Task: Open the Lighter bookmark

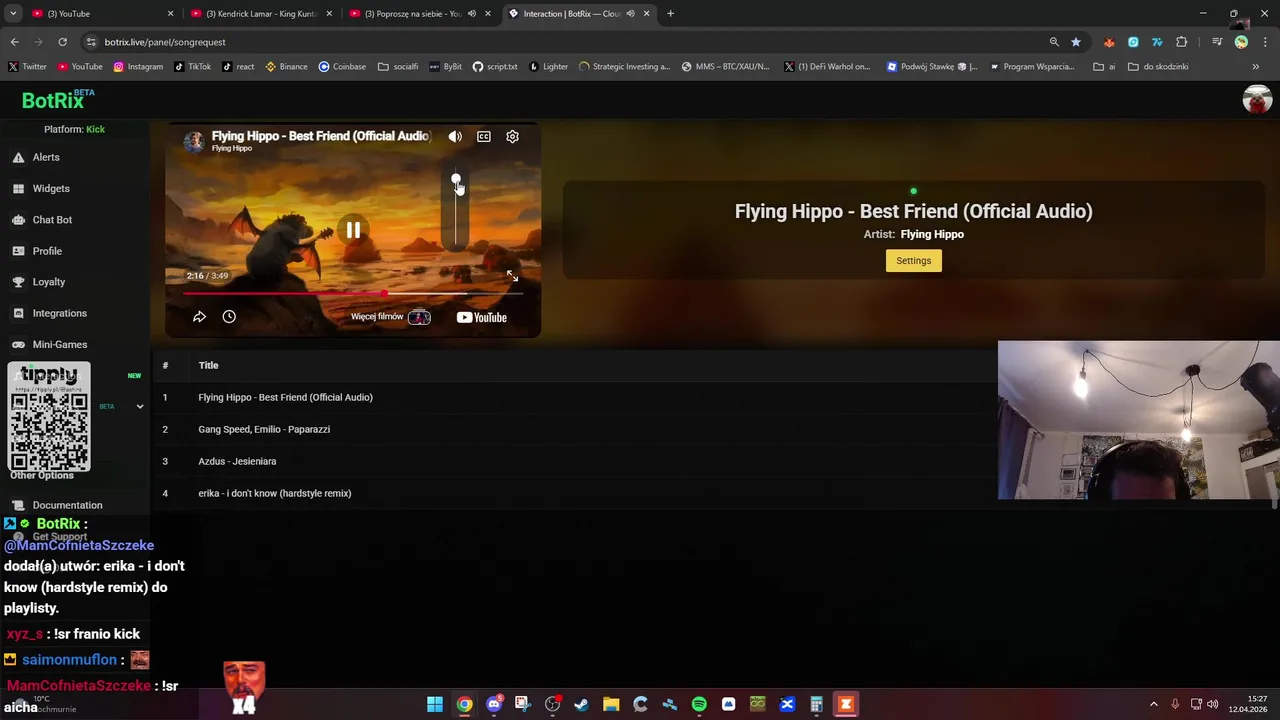Action: click(548, 67)
